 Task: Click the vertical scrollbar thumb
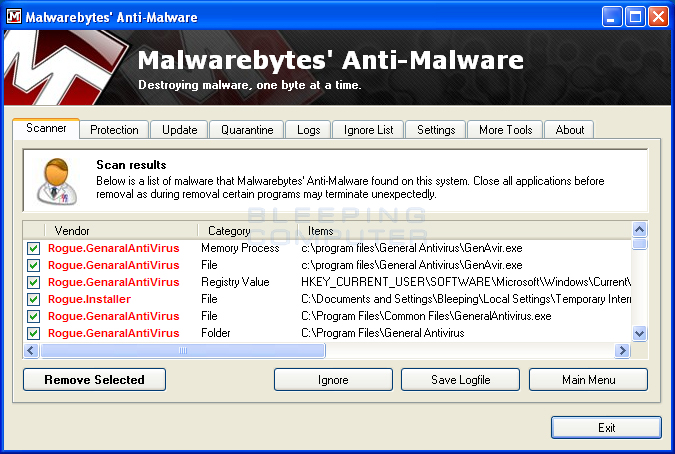[x=640, y=244]
